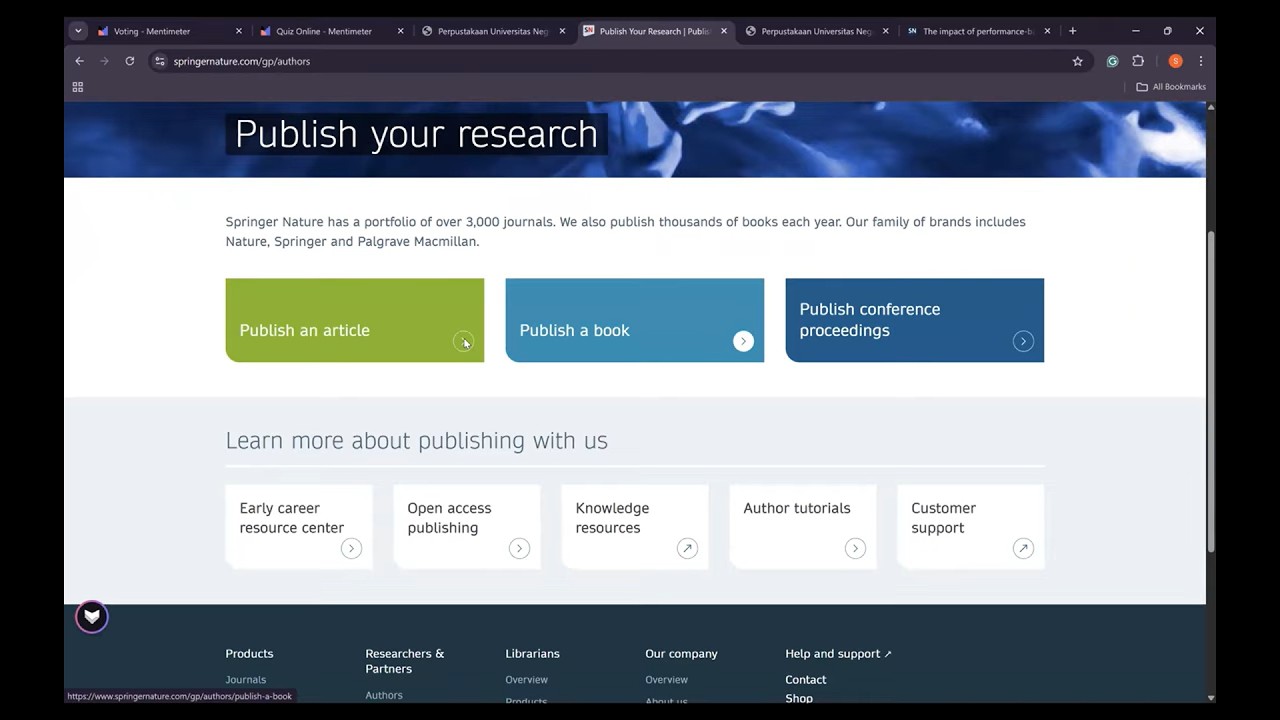Open Help and support footer link
Image resolution: width=1280 pixels, height=720 pixels.
838,654
